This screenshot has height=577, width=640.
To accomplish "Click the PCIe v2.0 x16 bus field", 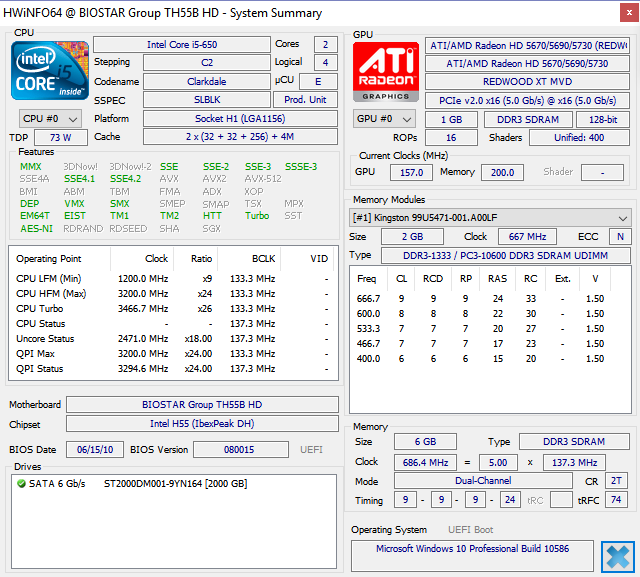I will [x=527, y=100].
